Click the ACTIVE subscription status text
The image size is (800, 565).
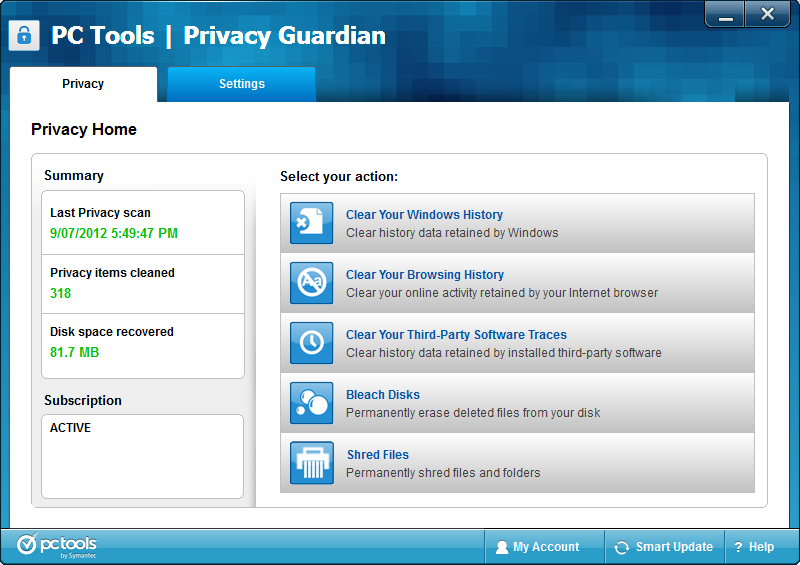[70, 428]
